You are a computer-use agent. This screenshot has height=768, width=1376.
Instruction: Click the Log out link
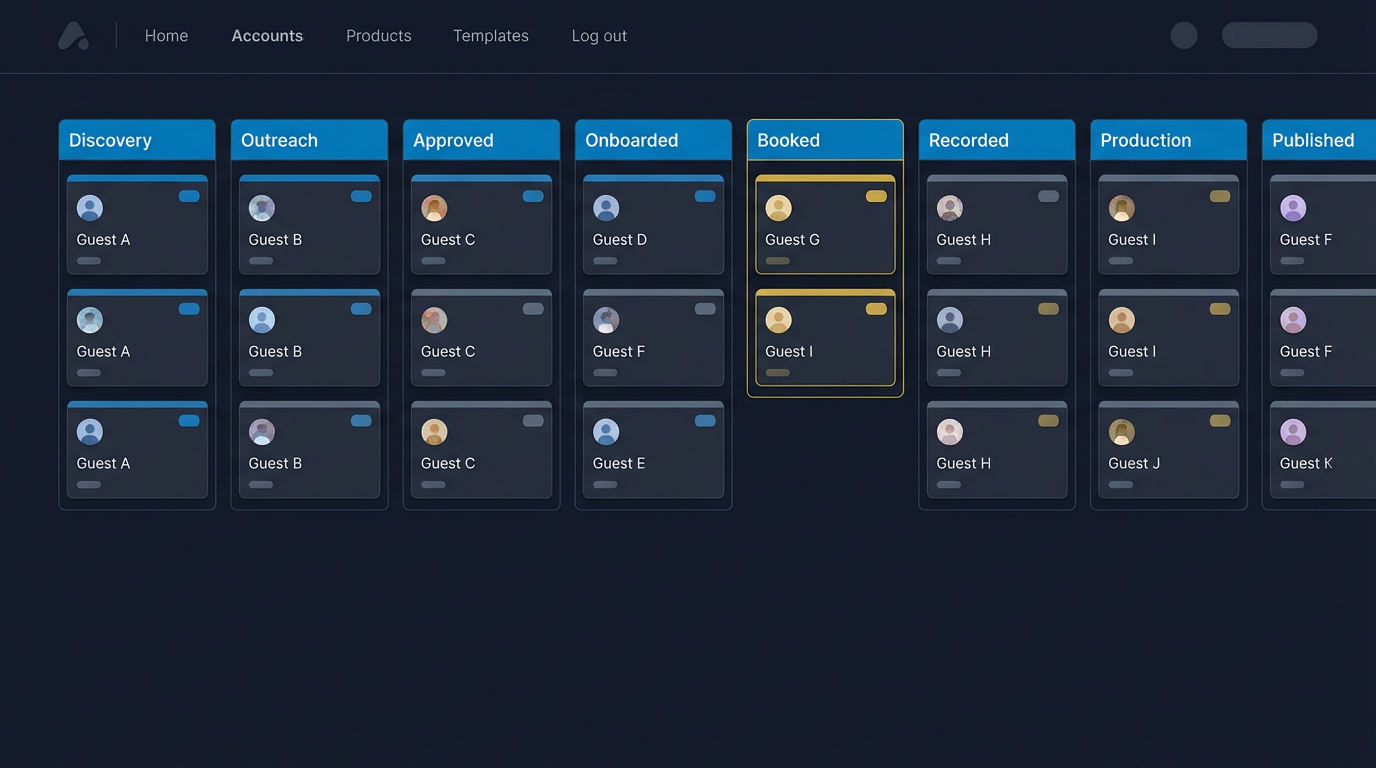[x=599, y=36]
